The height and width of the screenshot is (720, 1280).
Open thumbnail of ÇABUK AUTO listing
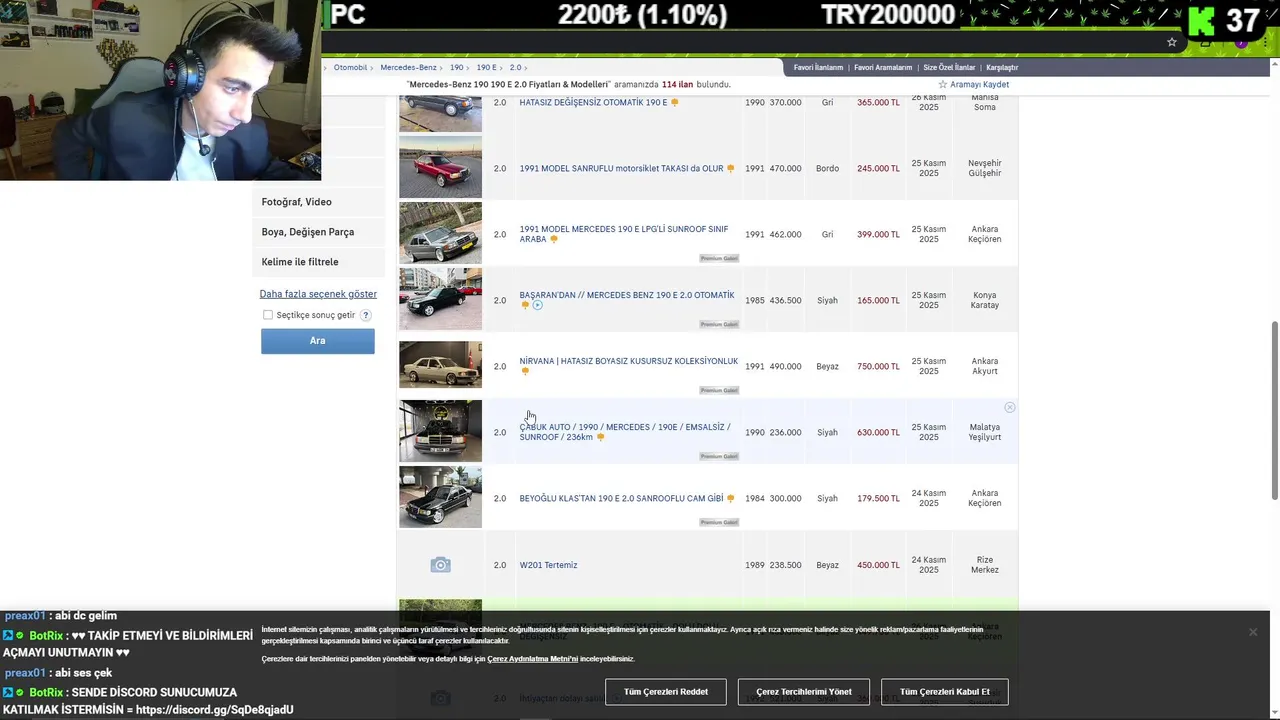click(440, 431)
